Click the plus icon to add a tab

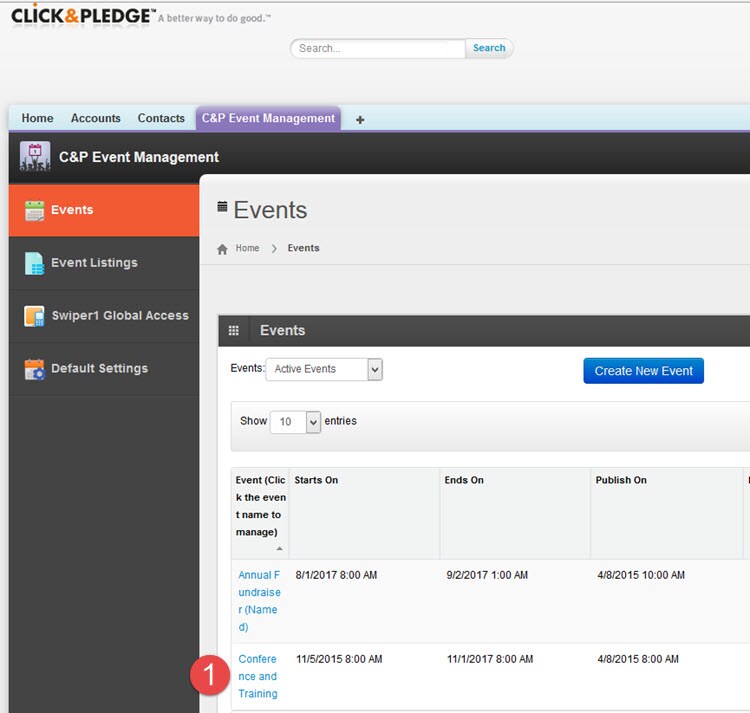pyautogui.click(x=360, y=120)
